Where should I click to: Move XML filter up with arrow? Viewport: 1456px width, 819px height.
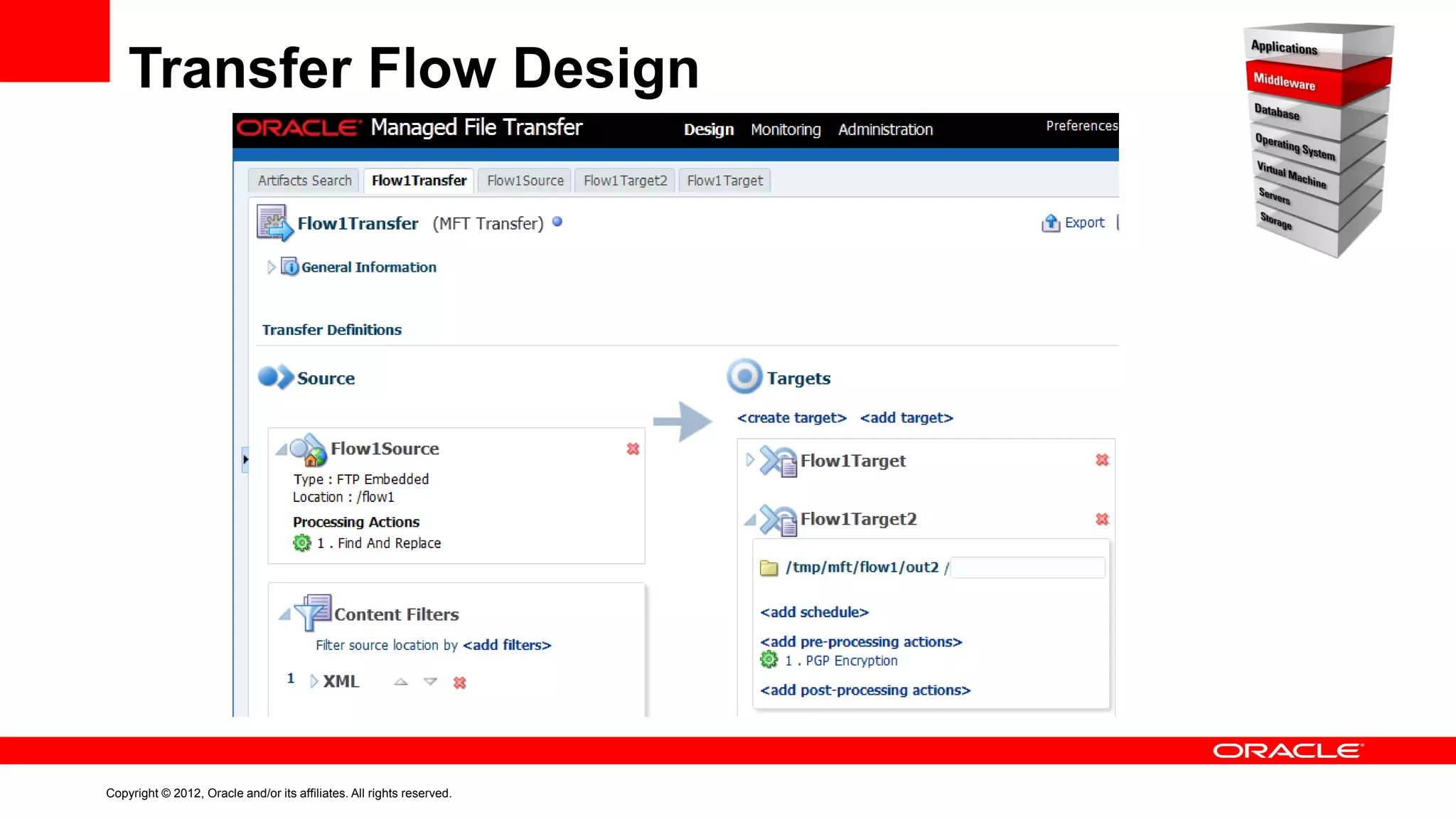click(x=401, y=681)
